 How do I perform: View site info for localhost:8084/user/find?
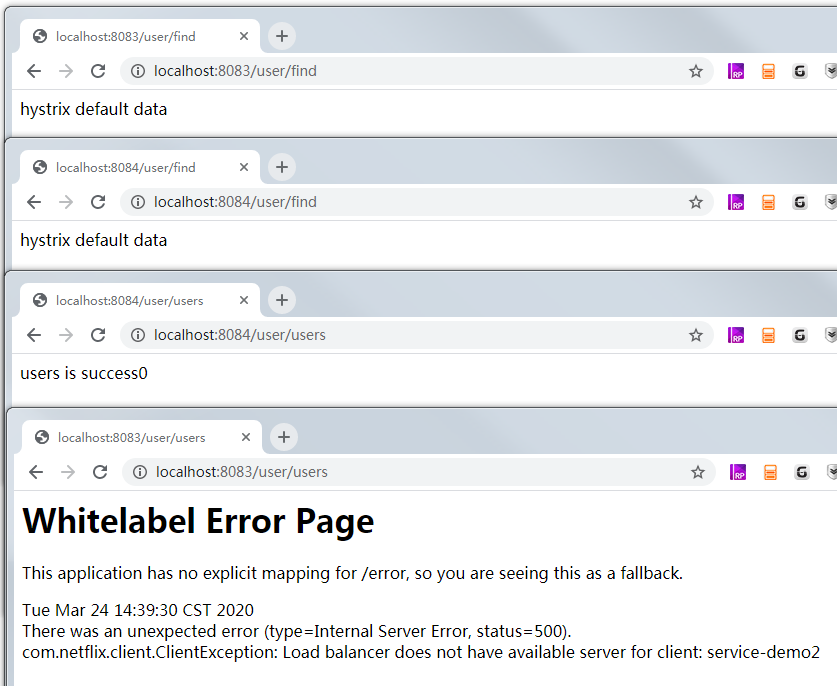coord(138,202)
